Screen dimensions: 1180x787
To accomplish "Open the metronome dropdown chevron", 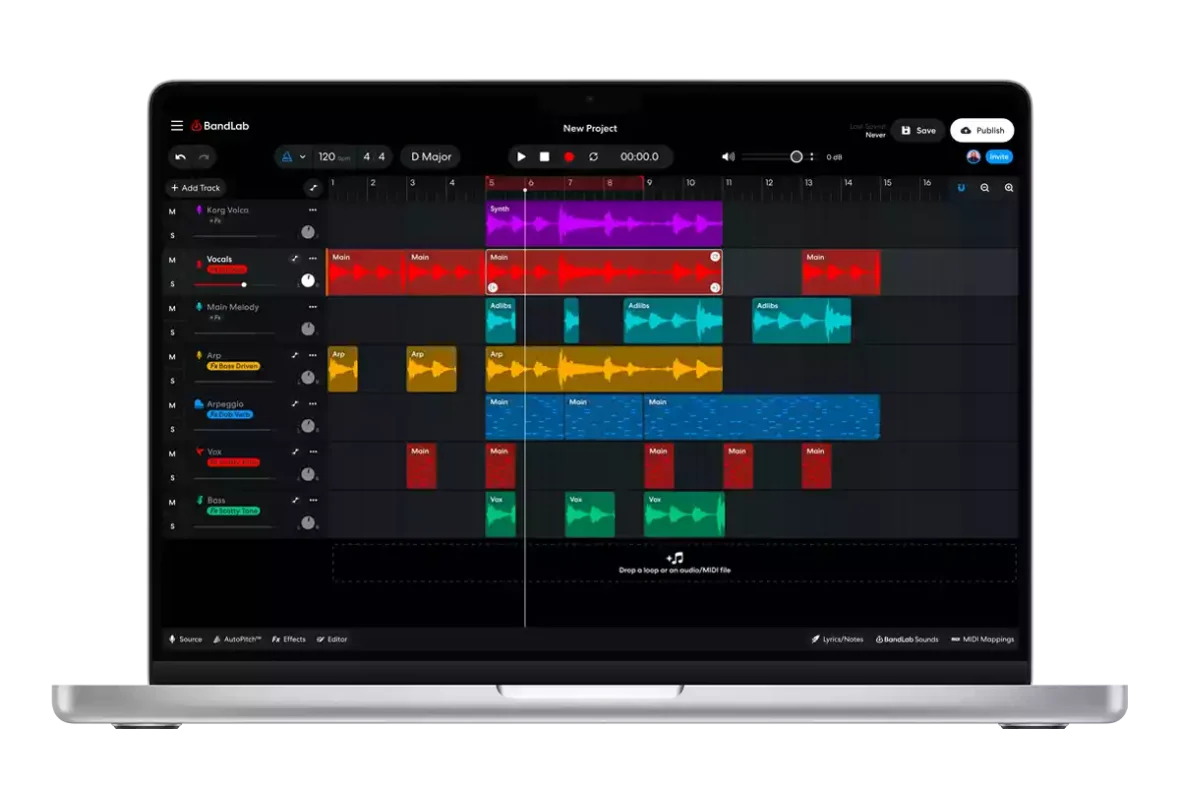I will click(301, 157).
